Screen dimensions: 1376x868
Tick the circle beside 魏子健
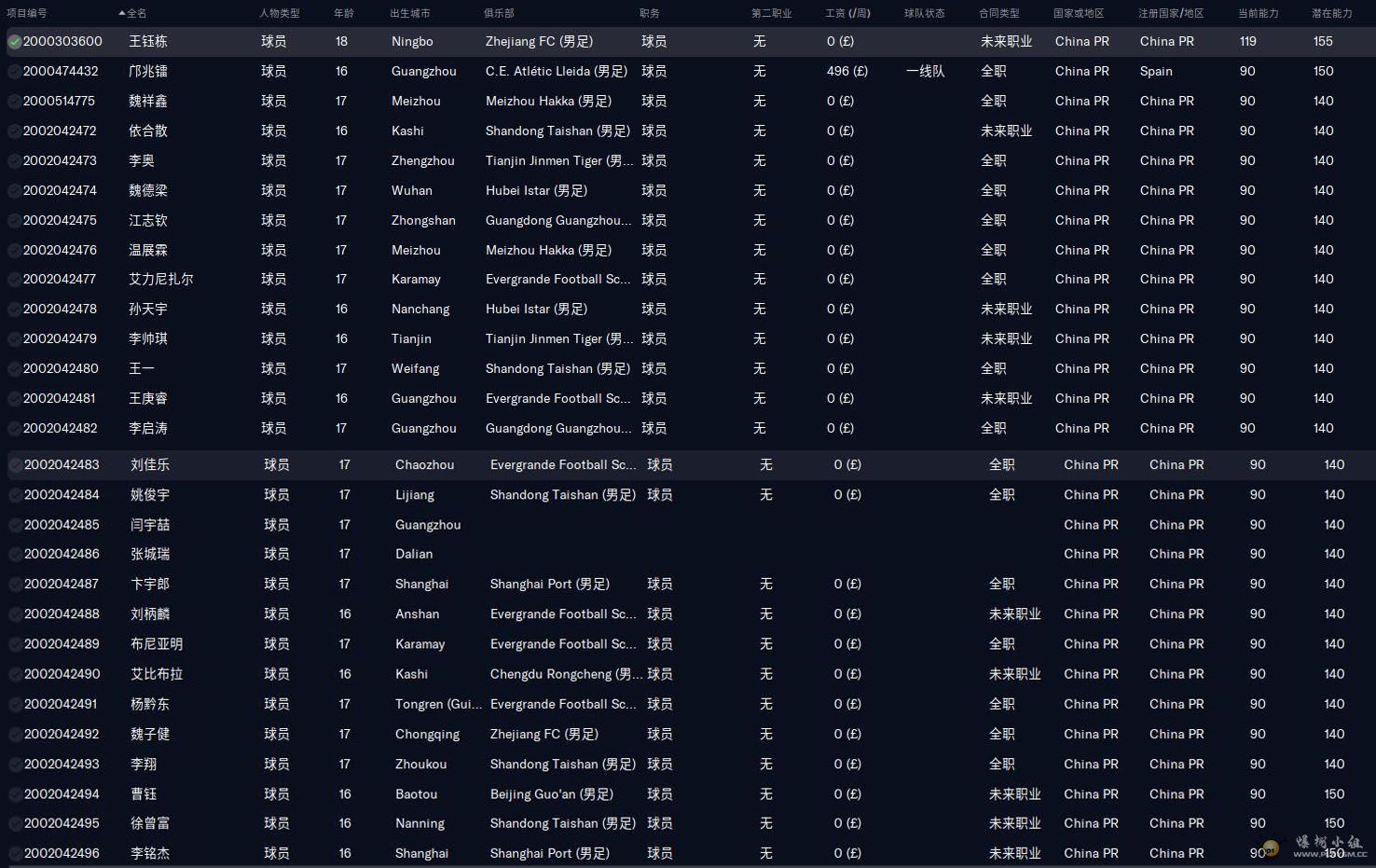click(x=15, y=735)
